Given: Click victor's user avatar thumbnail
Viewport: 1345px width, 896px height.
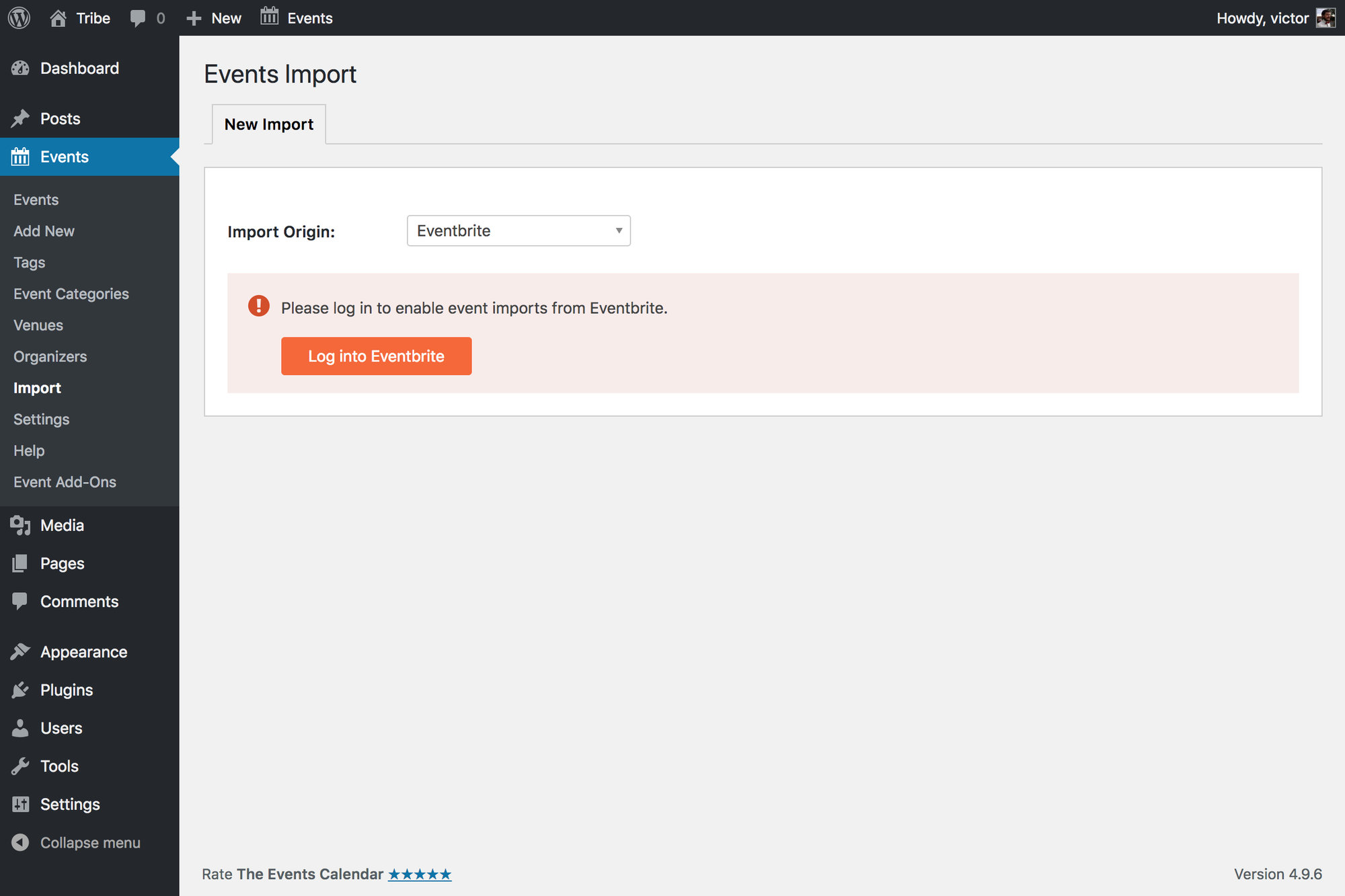Looking at the screenshot, I should [x=1325, y=18].
